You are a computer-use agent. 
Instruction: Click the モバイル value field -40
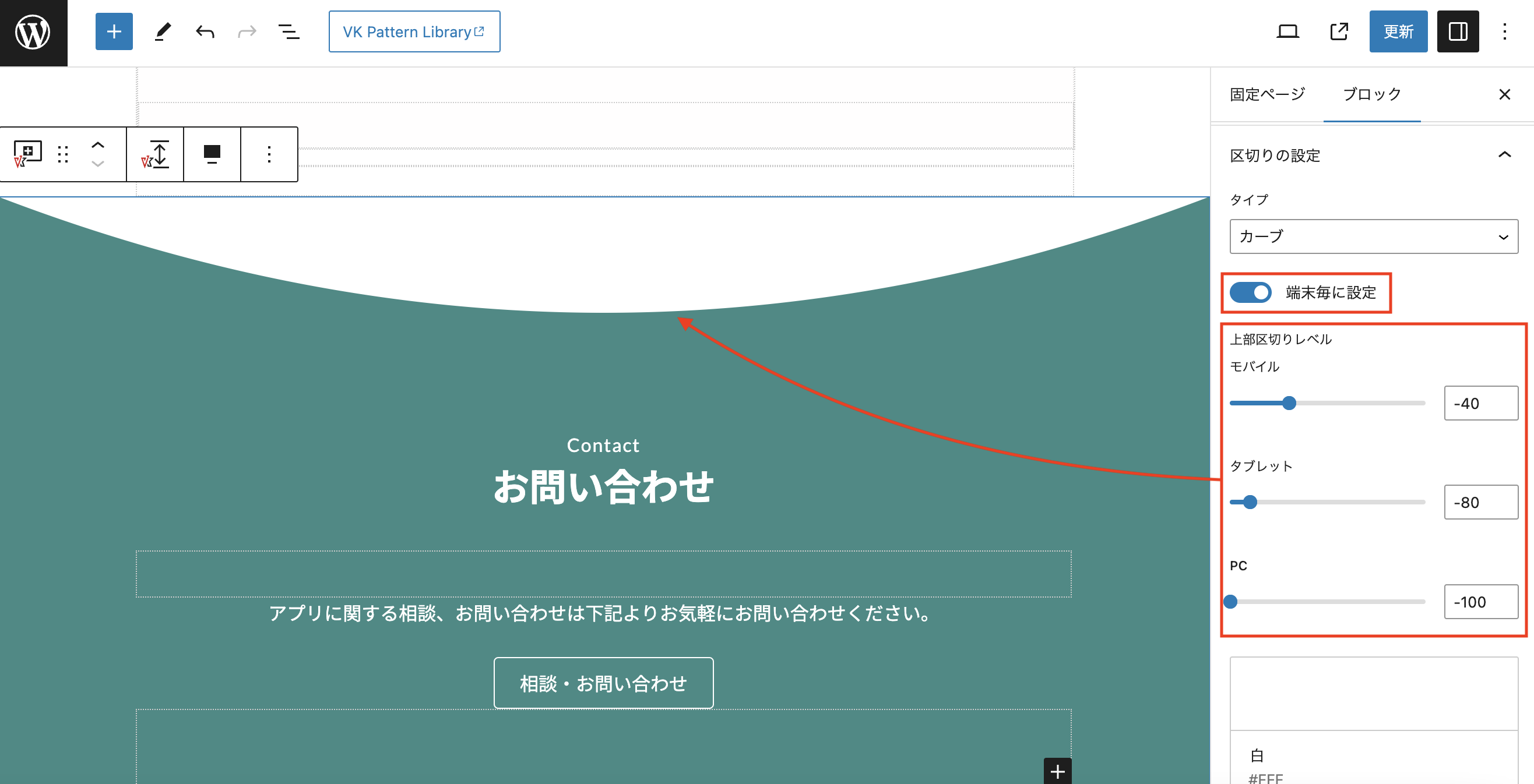tap(1481, 403)
